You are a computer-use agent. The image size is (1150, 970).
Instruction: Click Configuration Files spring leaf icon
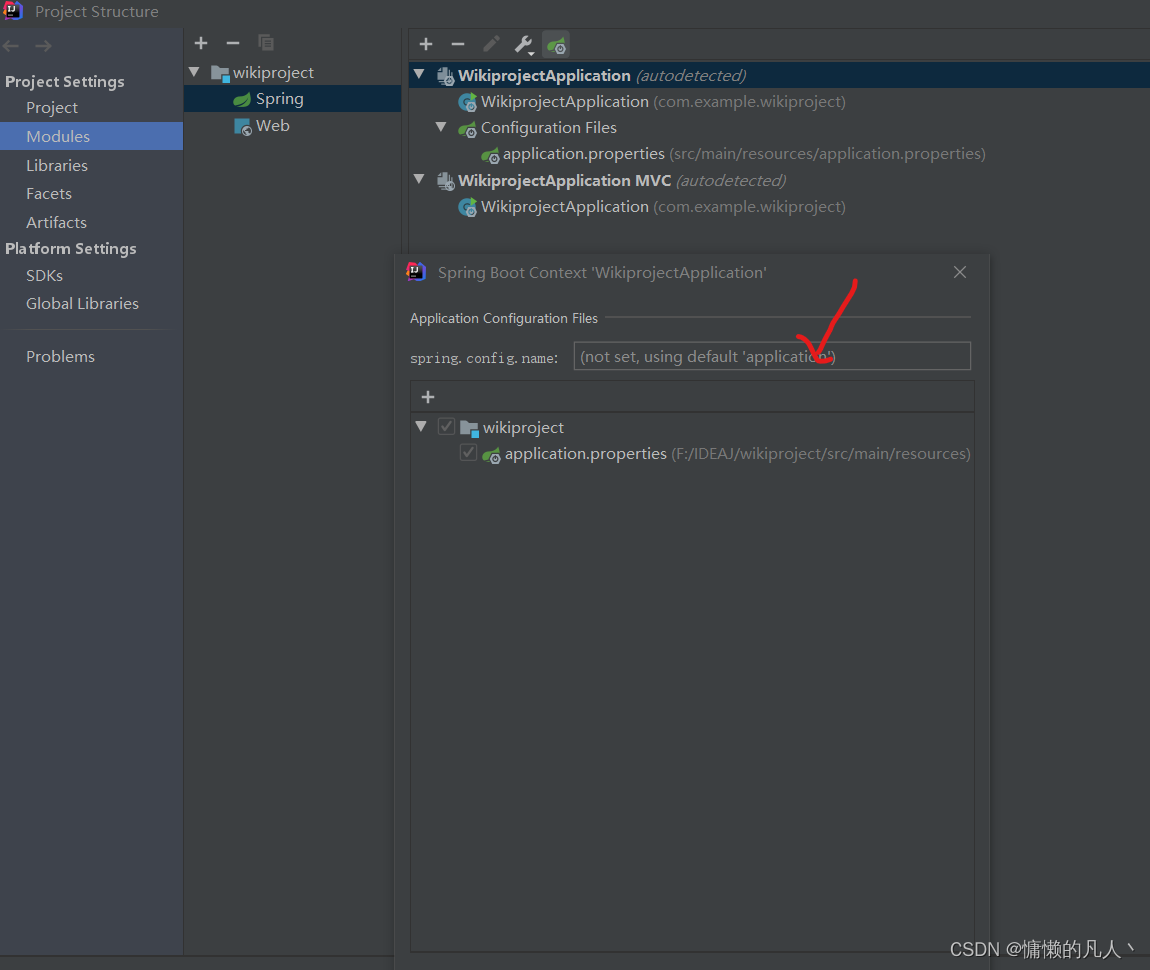pyautogui.click(x=467, y=129)
